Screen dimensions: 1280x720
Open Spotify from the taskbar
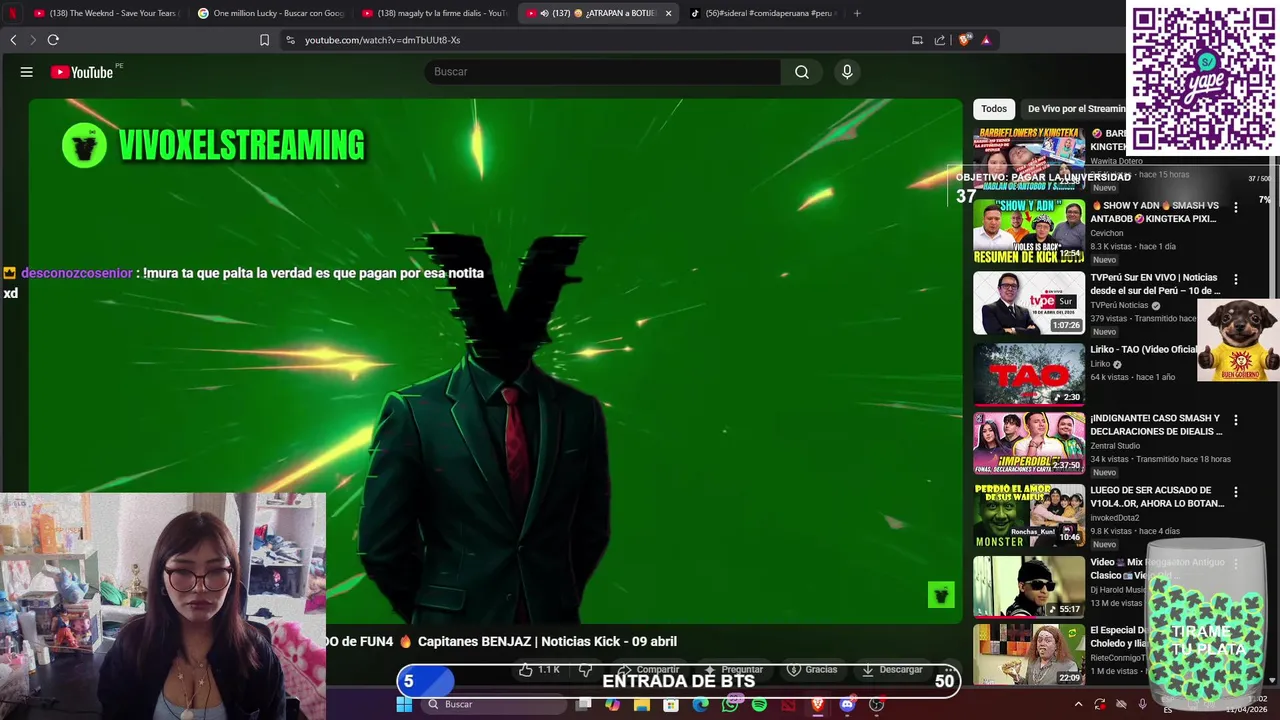759,704
